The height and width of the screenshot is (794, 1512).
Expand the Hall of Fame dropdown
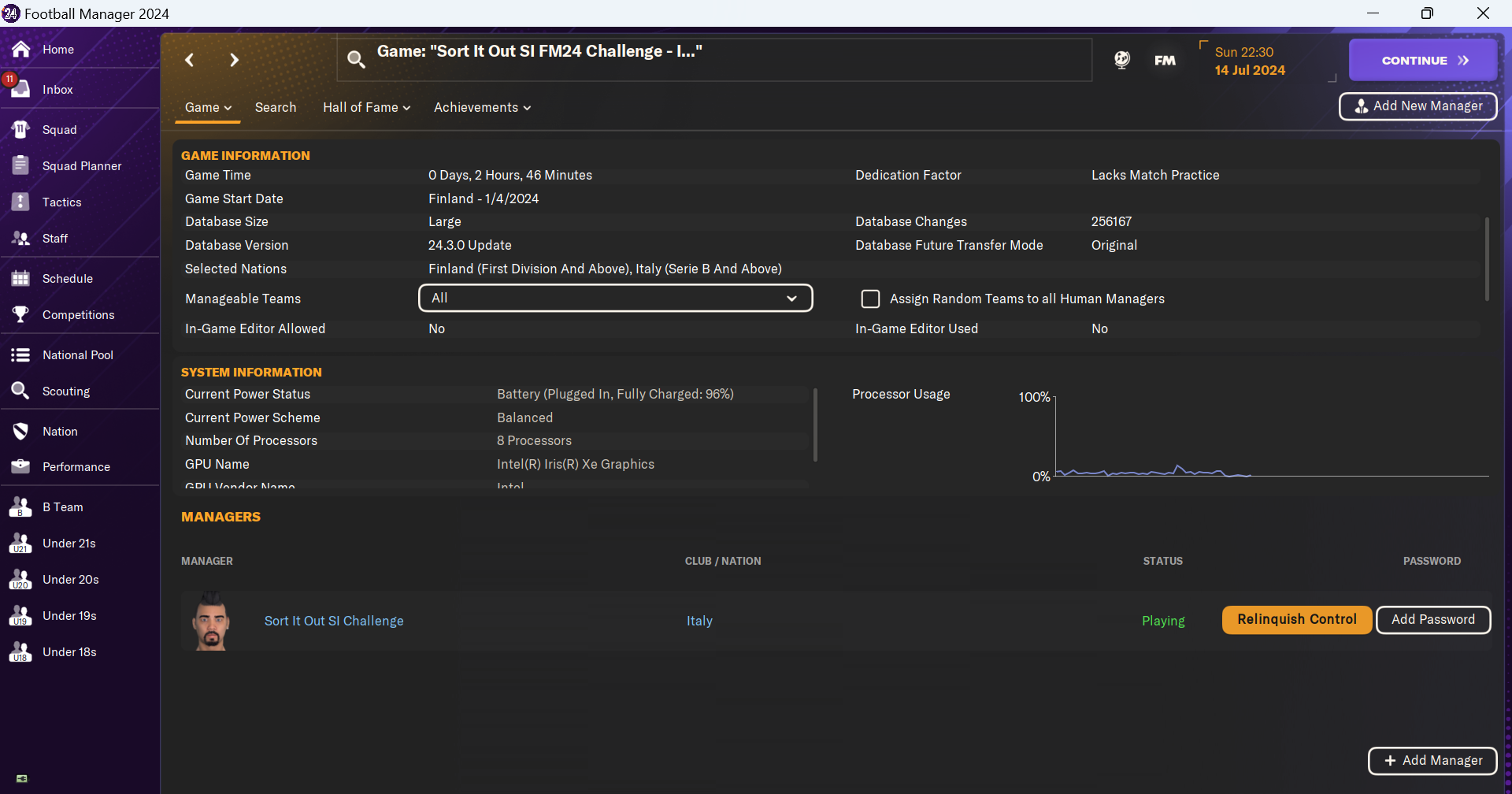pyautogui.click(x=366, y=107)
